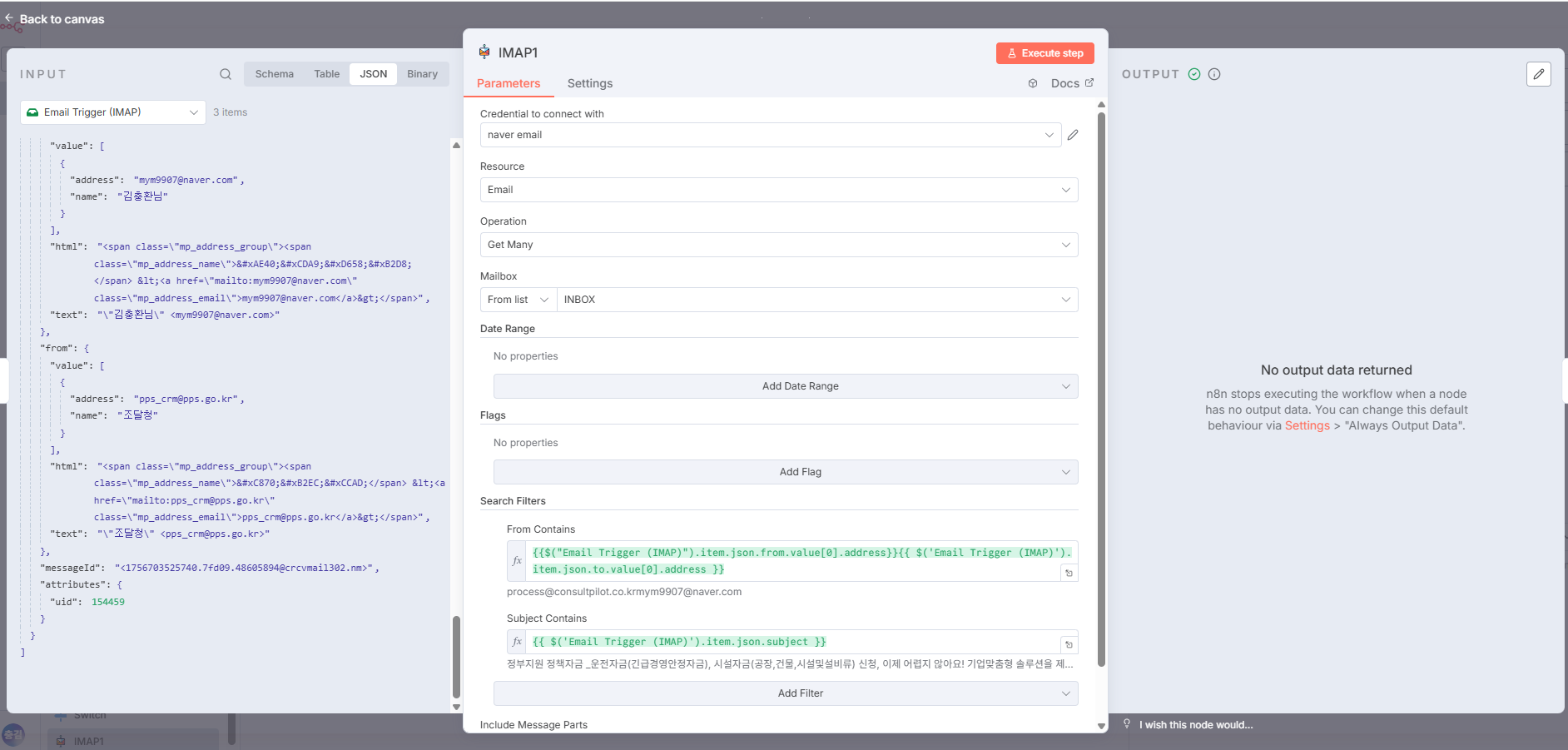Viewport: 1568px width, 750px height.
Task: Click the back arrow icon at top left
Action: (9, 18)
